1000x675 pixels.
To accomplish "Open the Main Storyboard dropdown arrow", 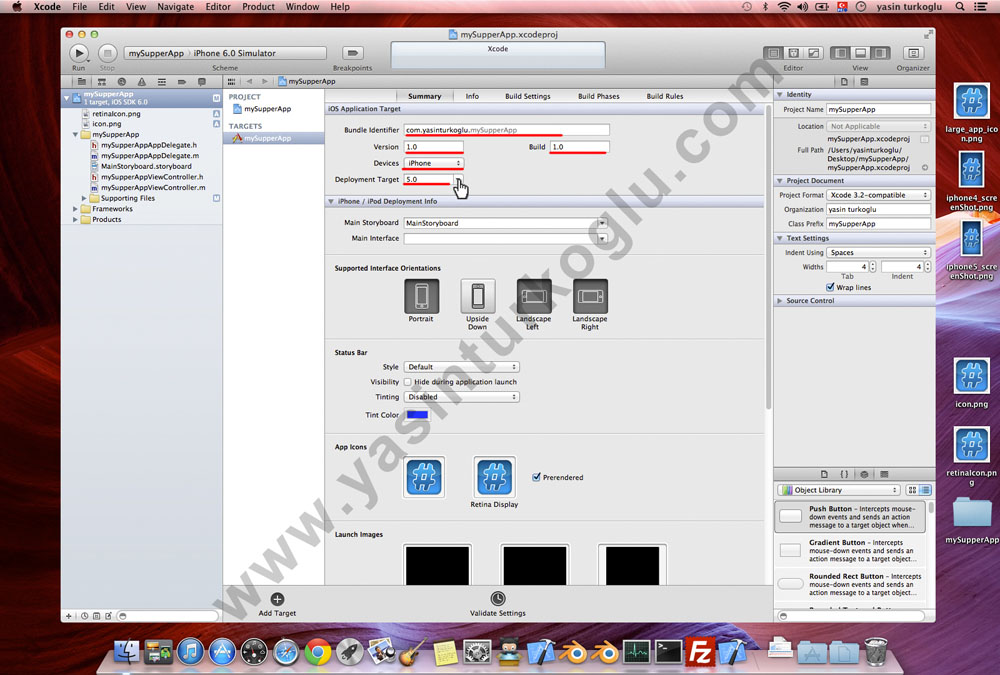I will pyautogui.click(x=602, y=223).
